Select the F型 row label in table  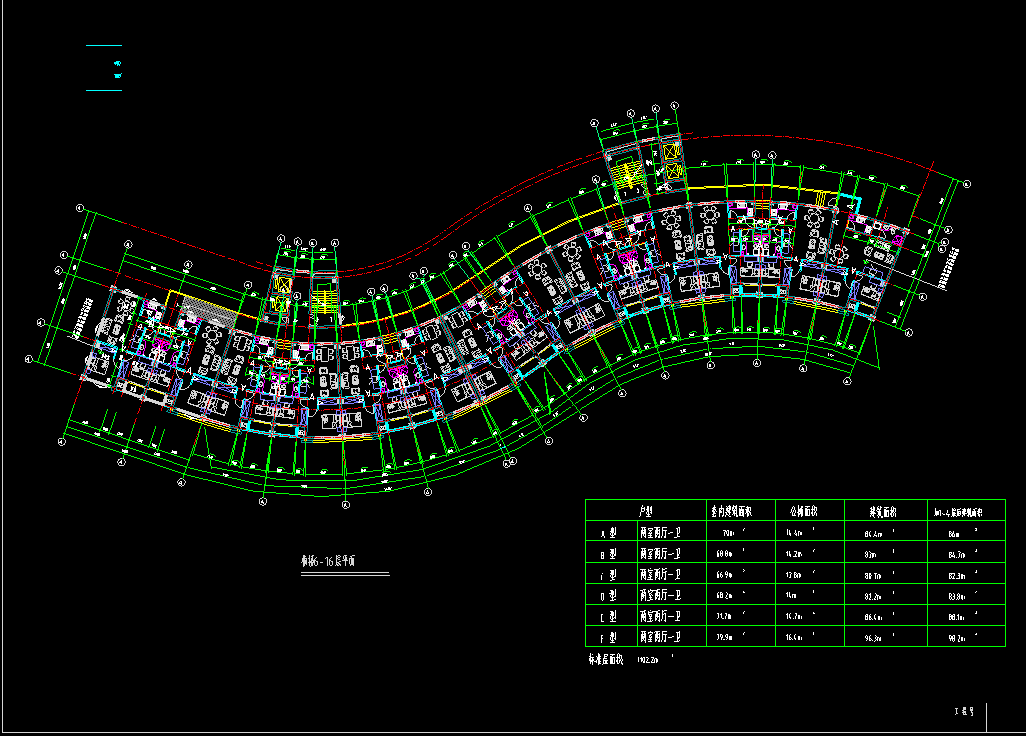(607, 637)
